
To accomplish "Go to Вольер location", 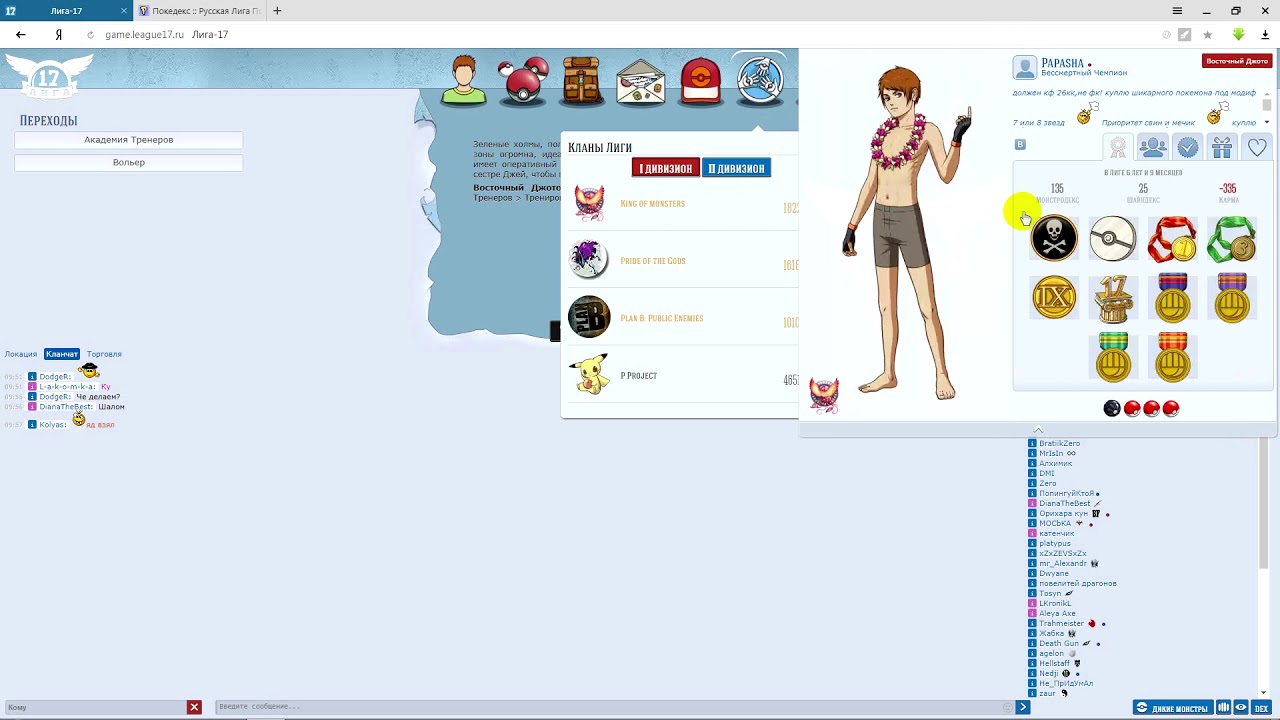I will 128,162.
